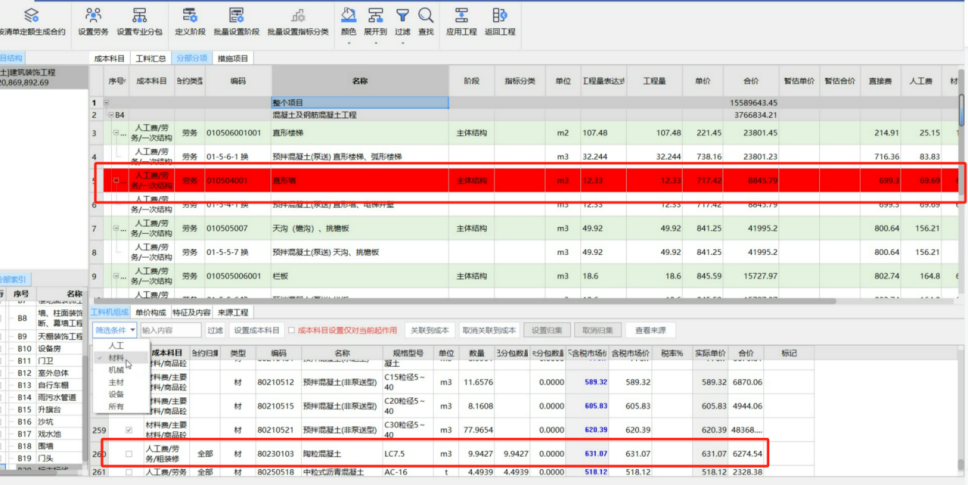The width and height of the screenshot is (968, 485).
Task: Choose 机械 in the filter list
Action: (x=116, y=370)
